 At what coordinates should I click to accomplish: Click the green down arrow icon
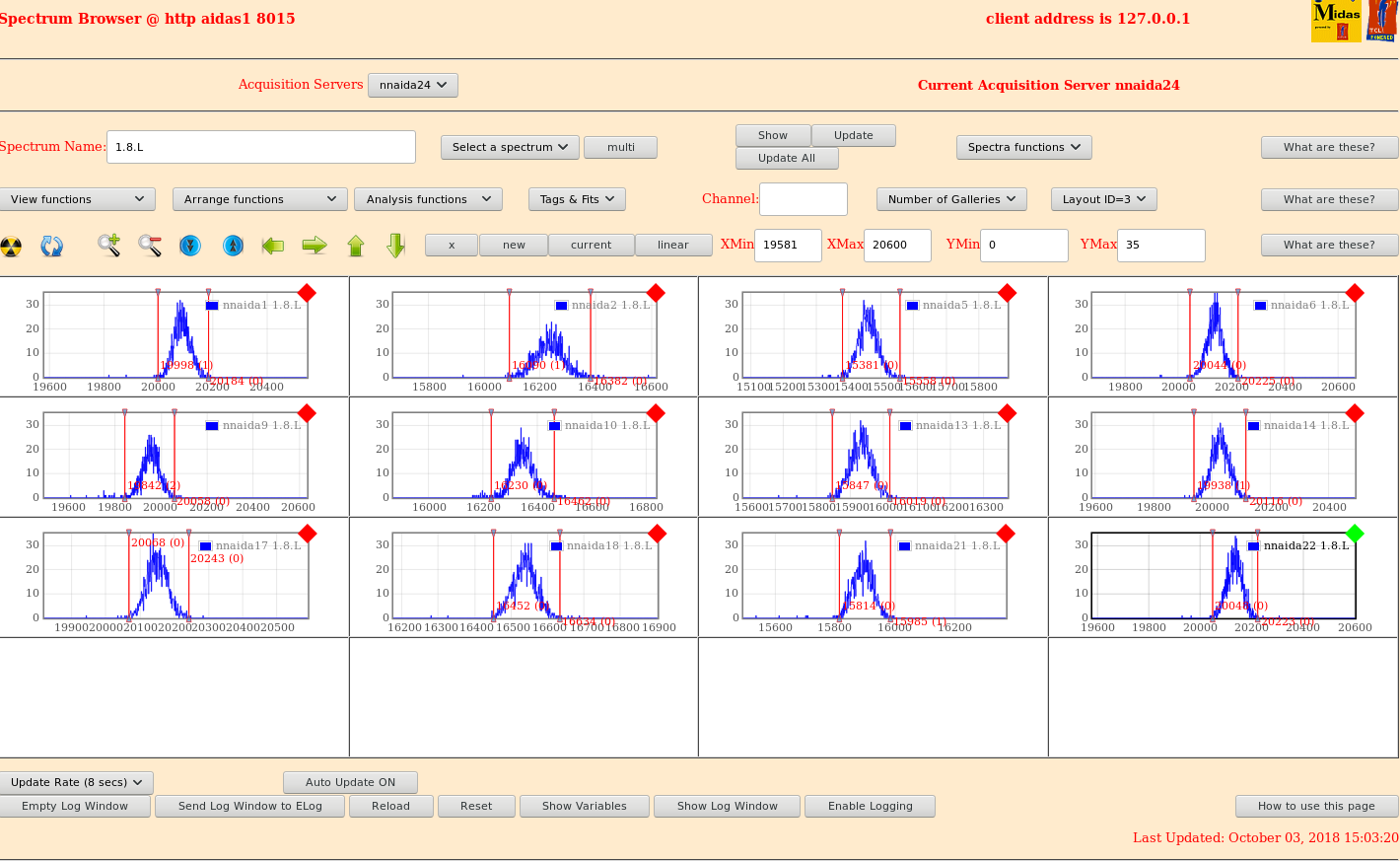(396, 246)
